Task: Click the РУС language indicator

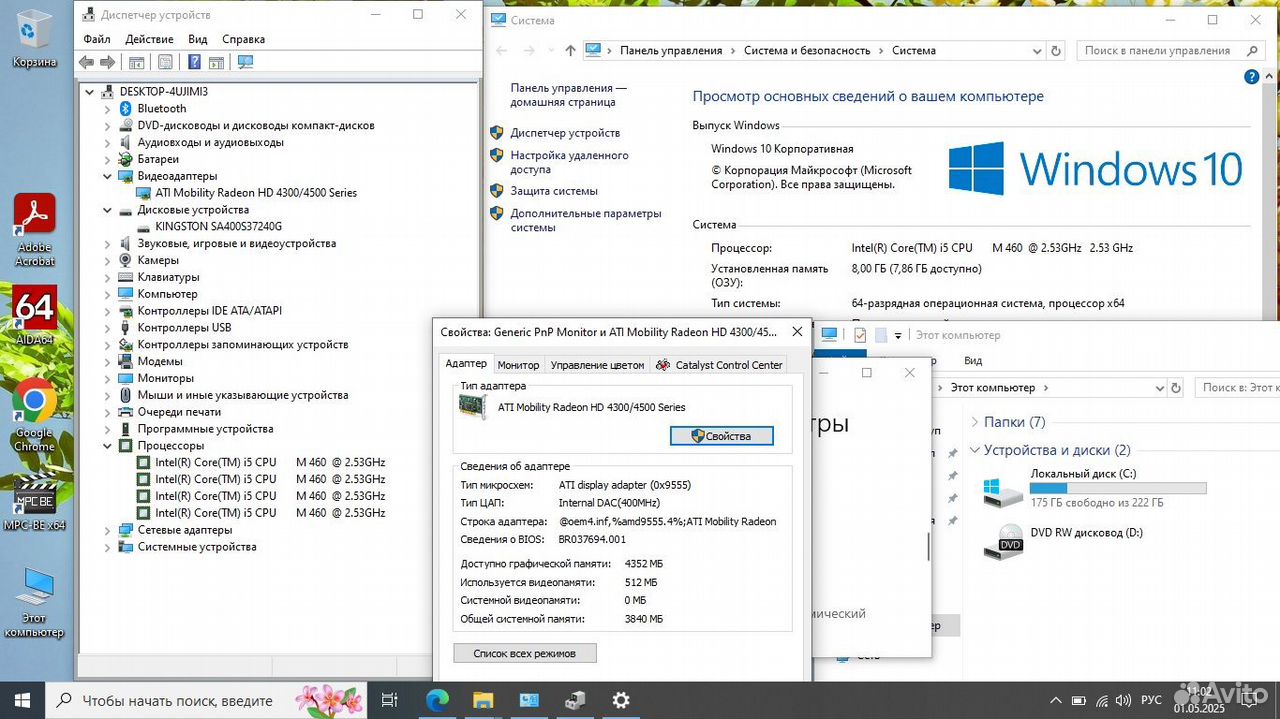Action: click(1152, 700)
